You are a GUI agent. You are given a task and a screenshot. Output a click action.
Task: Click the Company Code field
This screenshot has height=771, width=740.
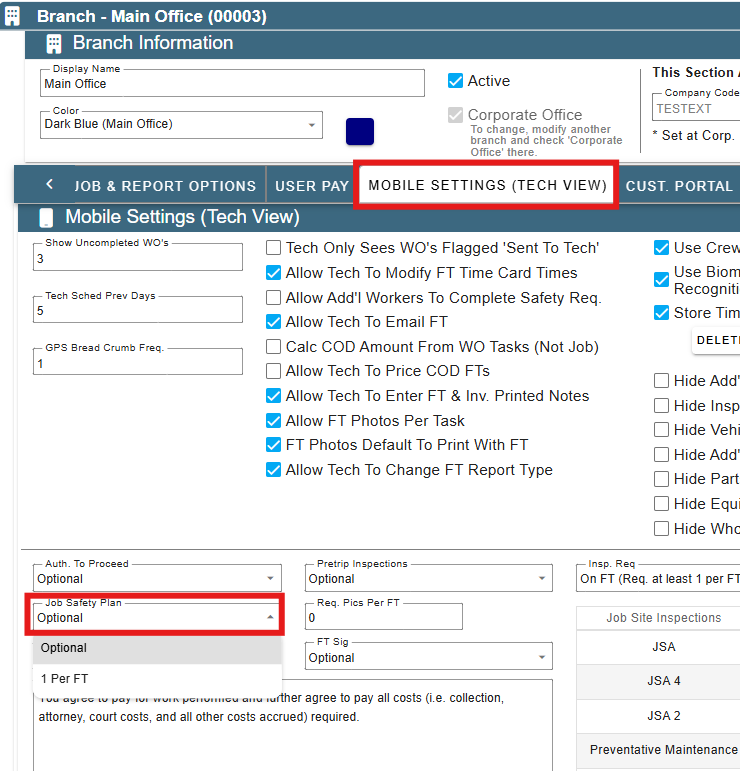(x=696, y=108)
